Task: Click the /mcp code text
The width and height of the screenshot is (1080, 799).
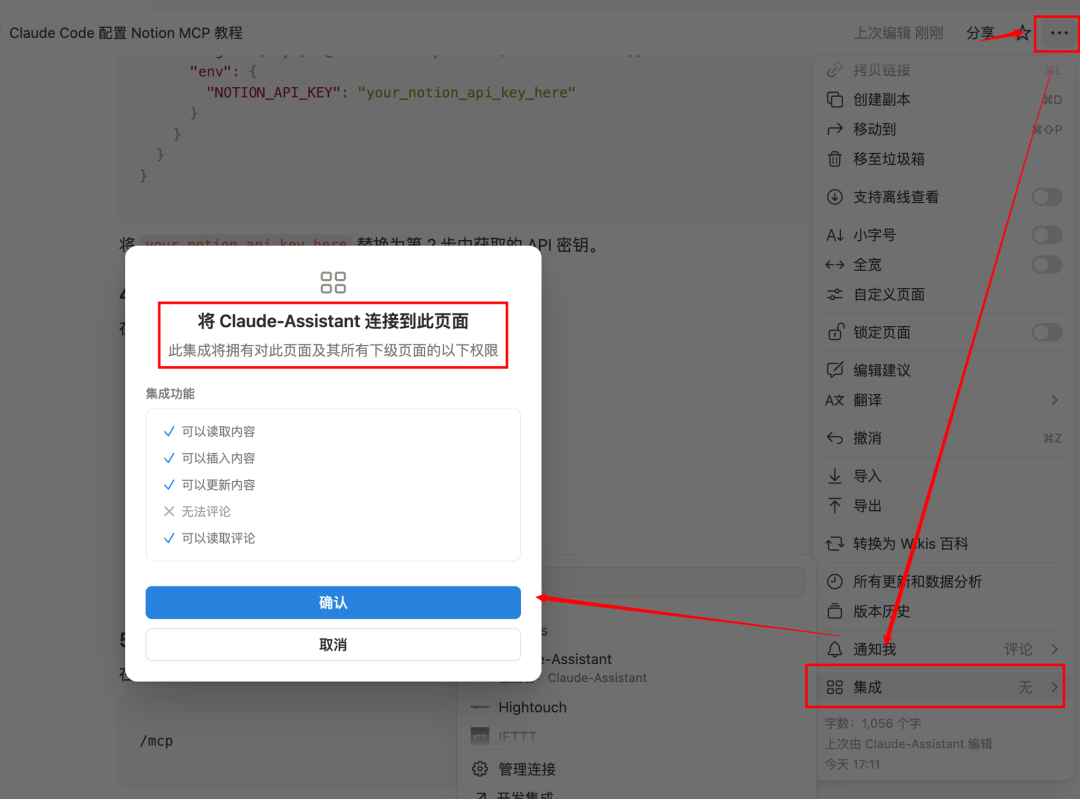Action: pyautogui.click(x=156, y=741)
